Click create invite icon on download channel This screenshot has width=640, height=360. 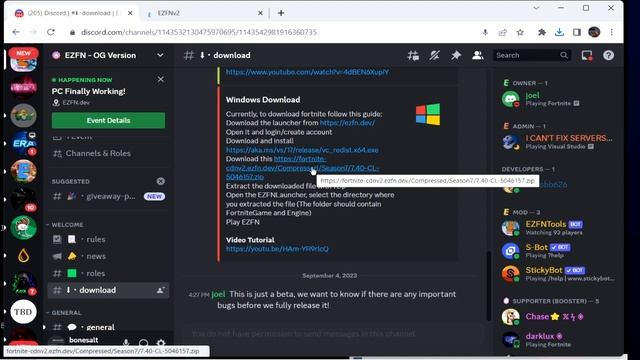(160, 290)
